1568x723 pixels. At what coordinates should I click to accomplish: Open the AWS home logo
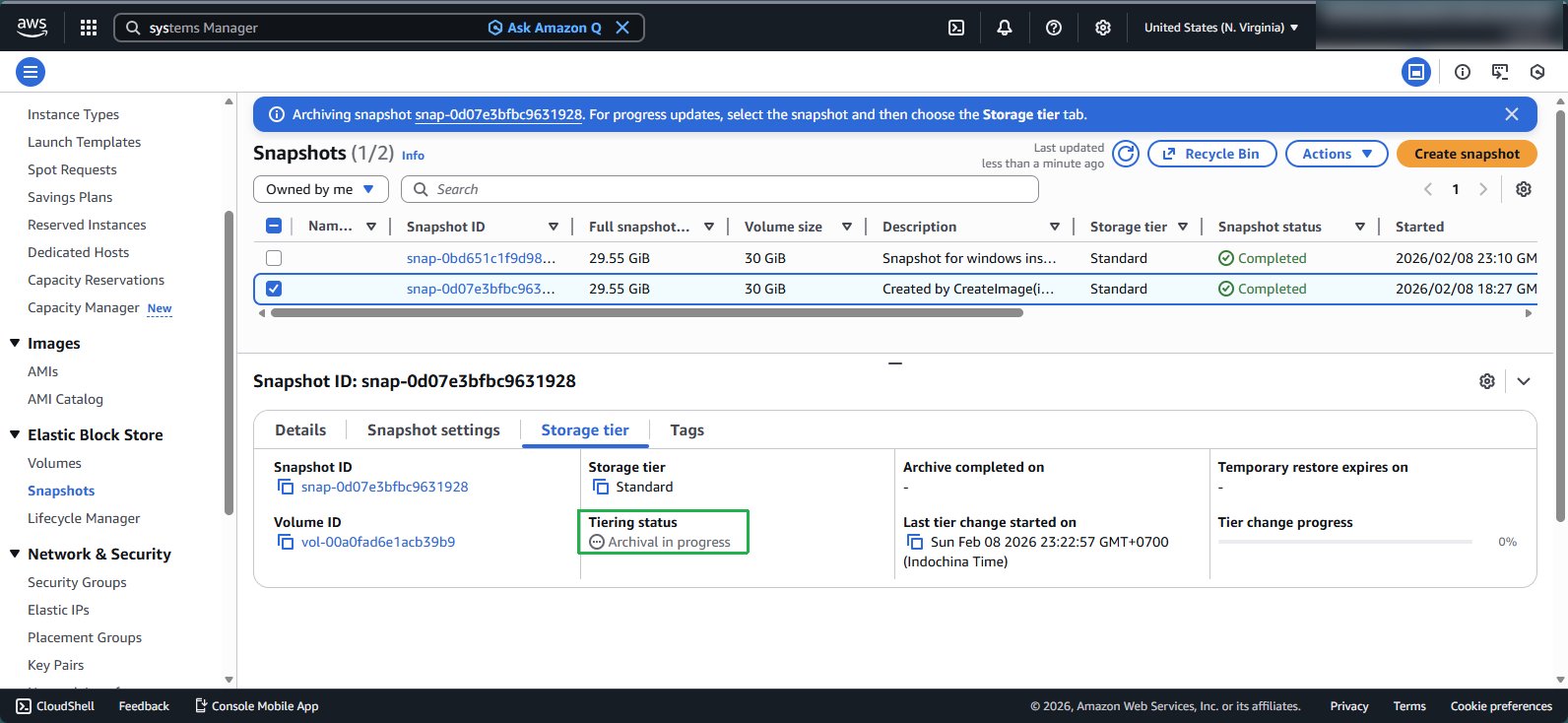(x=32, y=28)
